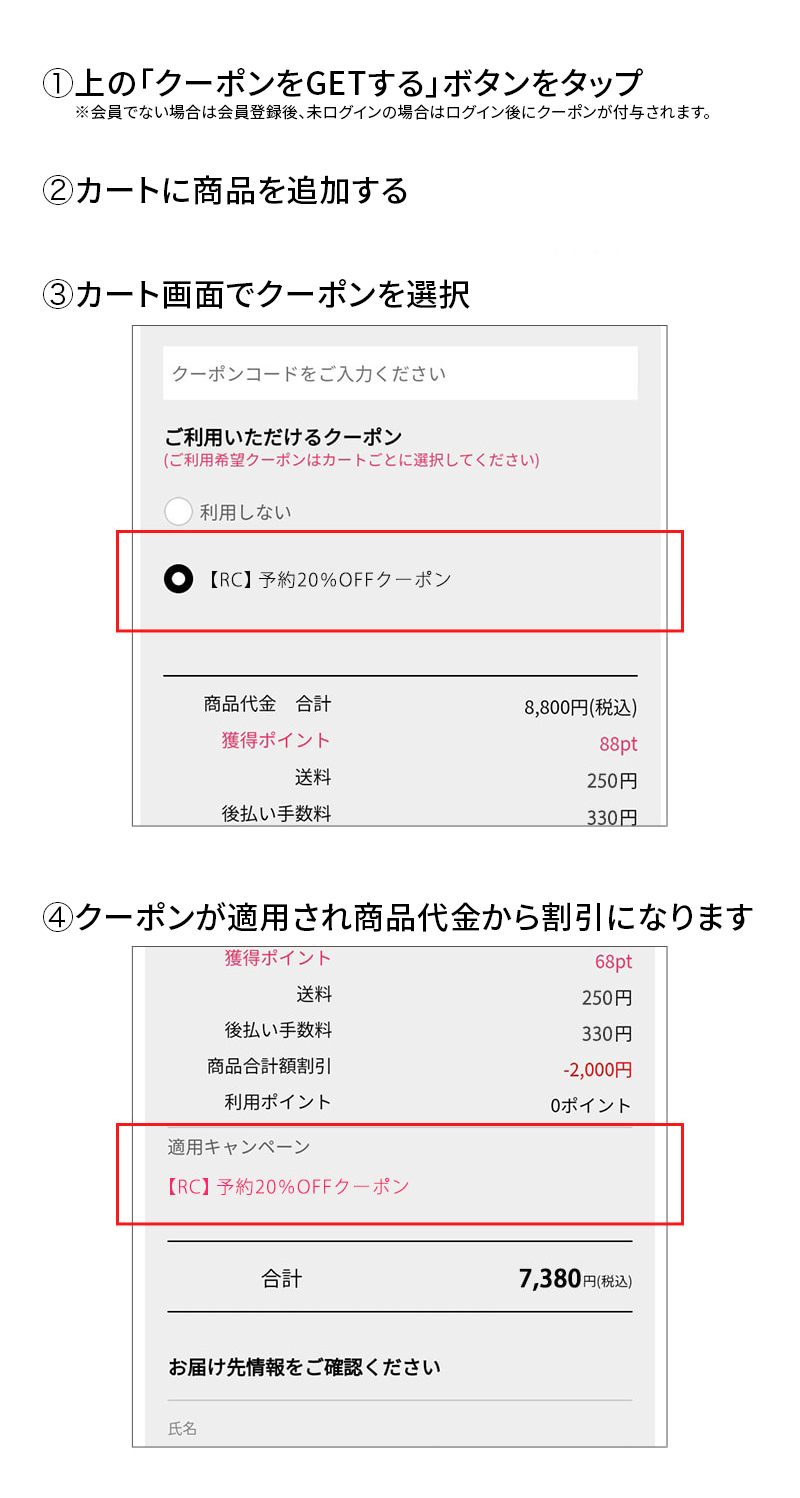Click the pink applied 【RC】予約20%OFFクーポン text

tap(286, 1187)
